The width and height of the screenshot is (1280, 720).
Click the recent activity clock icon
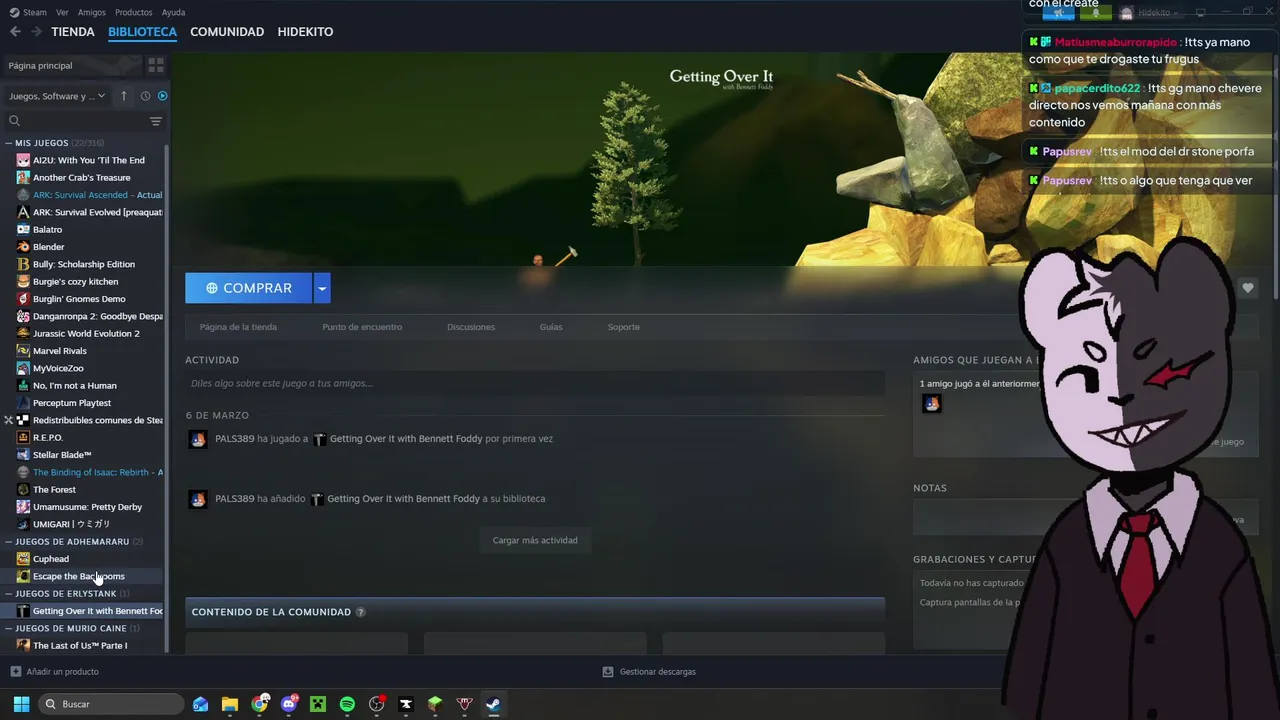click(145, 96)
